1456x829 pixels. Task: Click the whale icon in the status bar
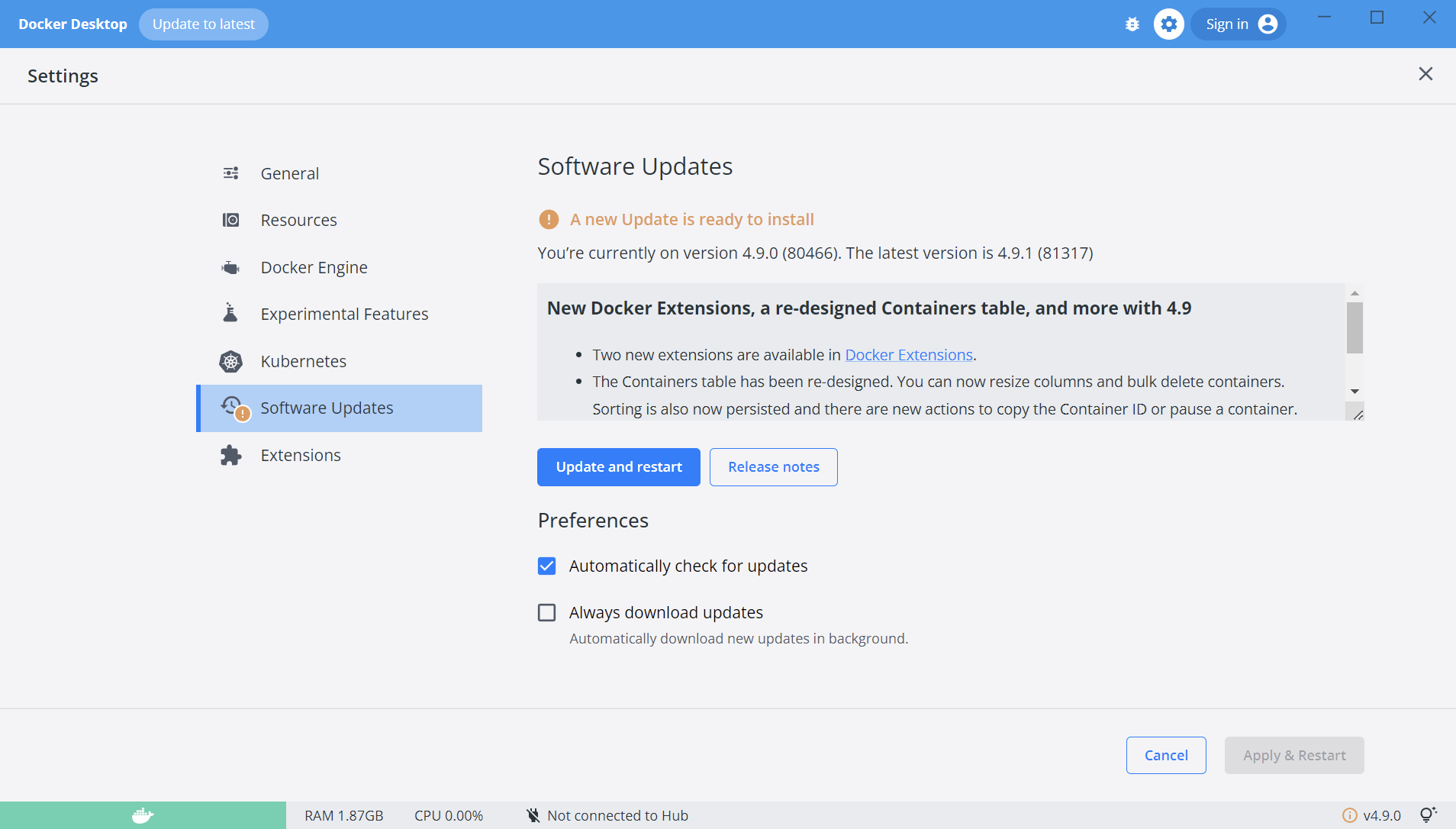coord(142,814)
